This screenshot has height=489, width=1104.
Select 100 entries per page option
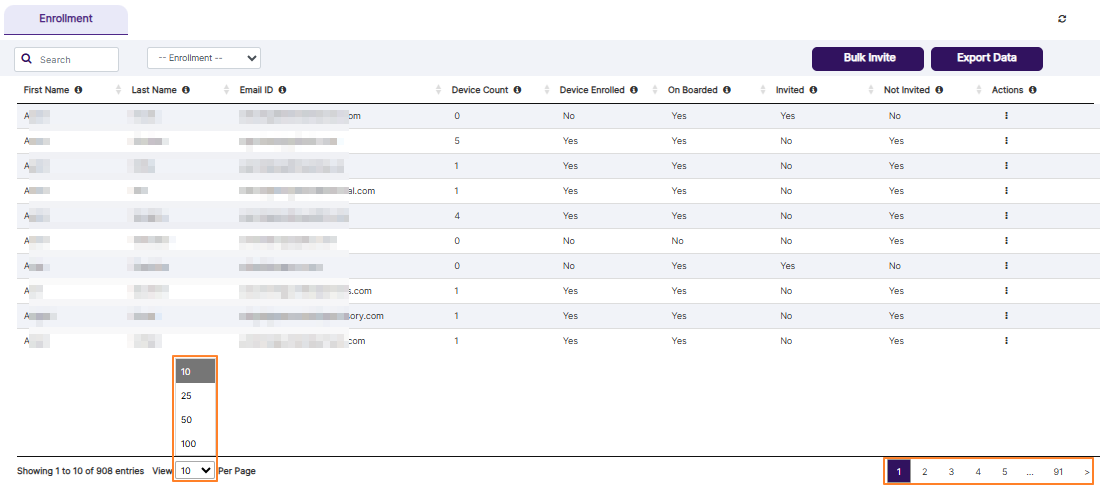[x=195, y=443]
